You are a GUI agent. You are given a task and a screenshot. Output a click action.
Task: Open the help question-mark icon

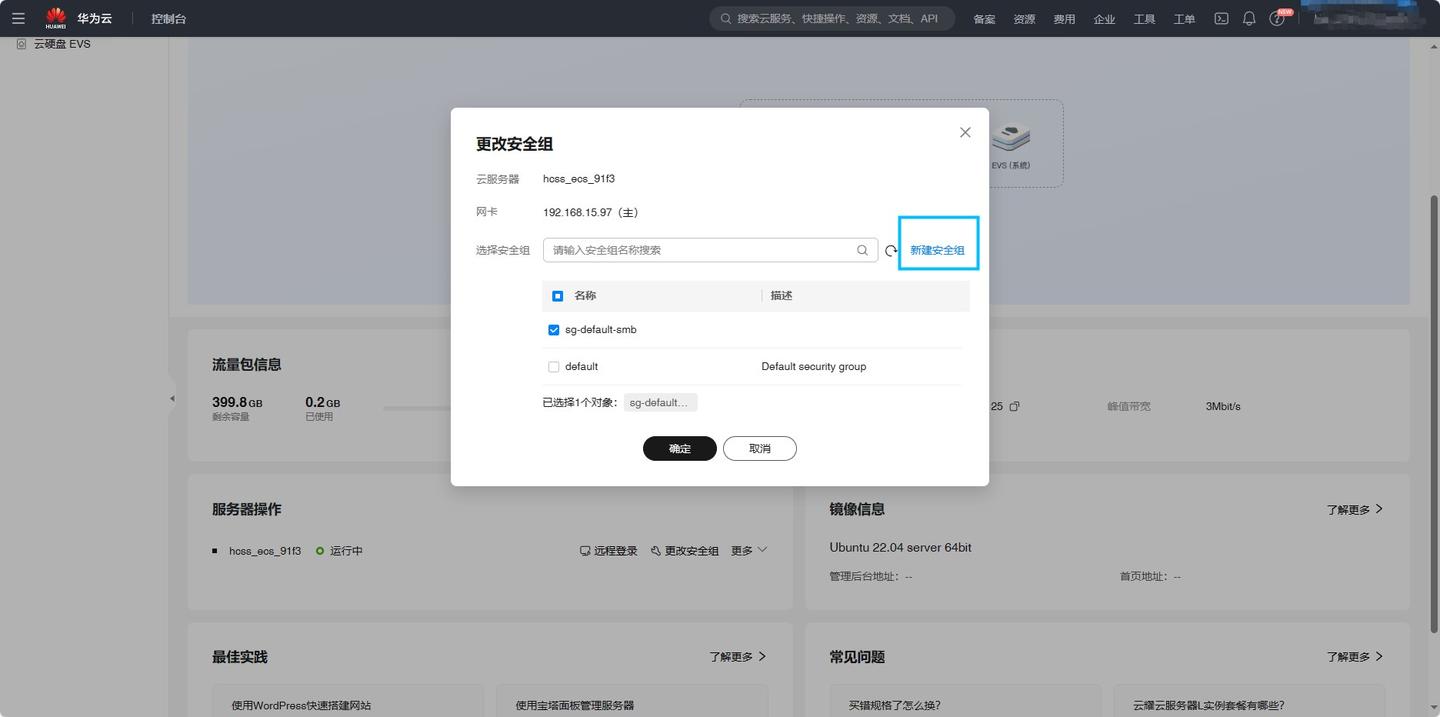click(1277, 19)
